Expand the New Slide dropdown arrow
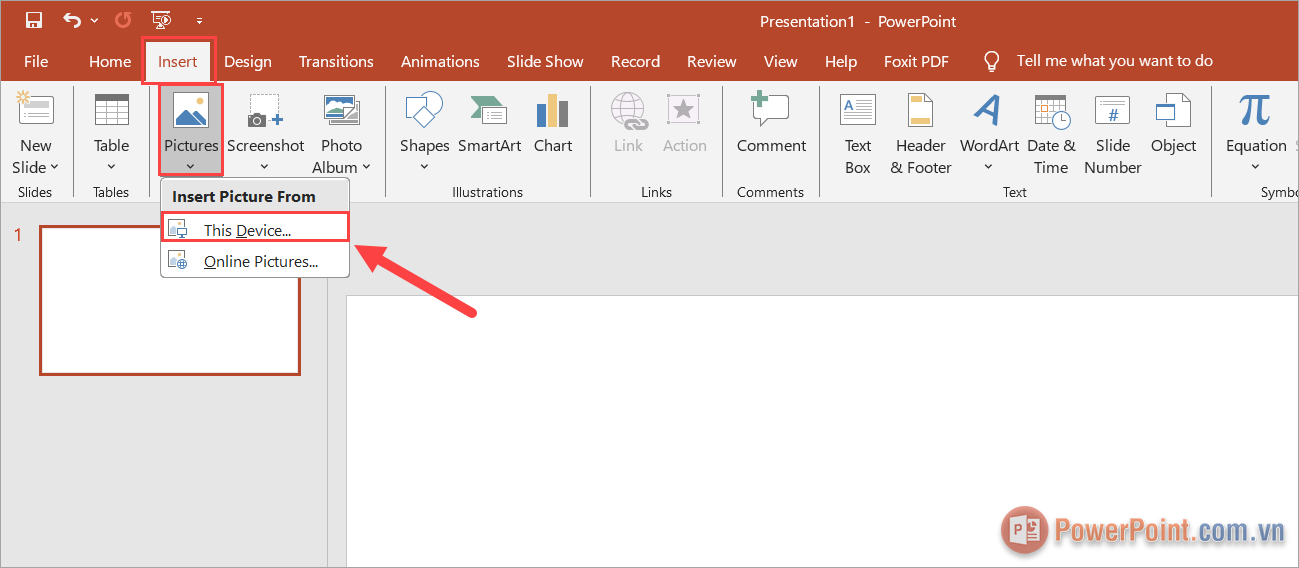1299x568 pixels. pos(54,168)
